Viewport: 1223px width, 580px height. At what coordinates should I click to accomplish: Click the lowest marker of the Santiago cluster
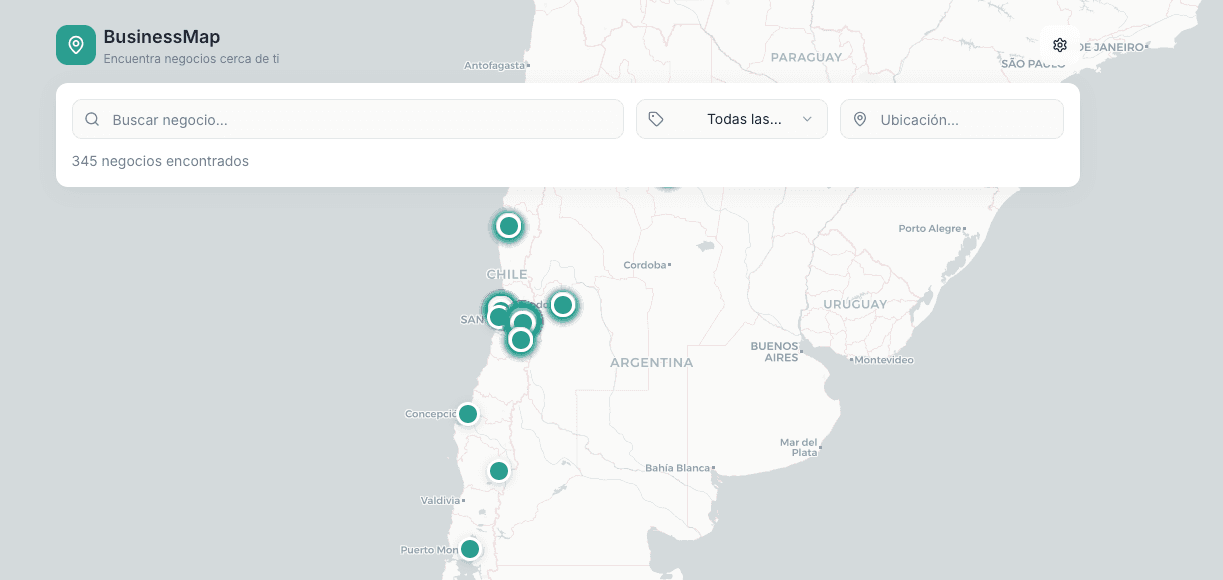pos(520,340)
